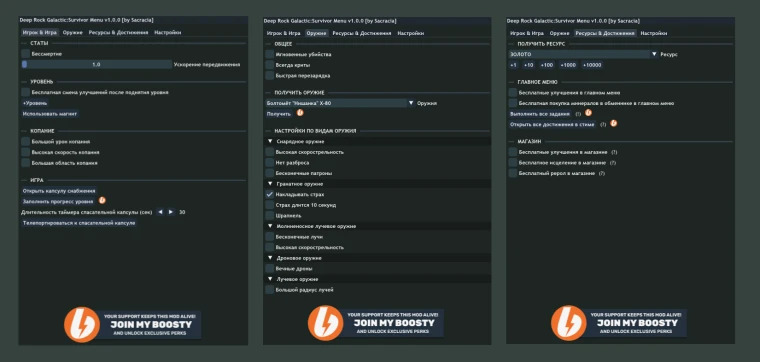This screenshot has height=362, width=760.
Task: Click the (?) help marker beside Бесплатное исцеление в магазине
Action: 615,162
